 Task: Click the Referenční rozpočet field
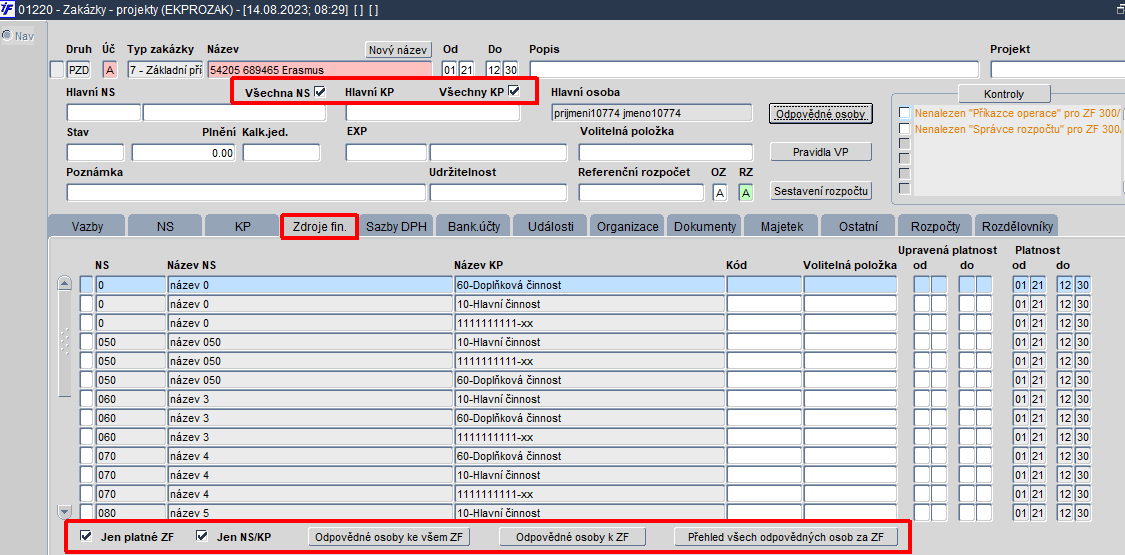pyautogui.click(x=641, y=192)
